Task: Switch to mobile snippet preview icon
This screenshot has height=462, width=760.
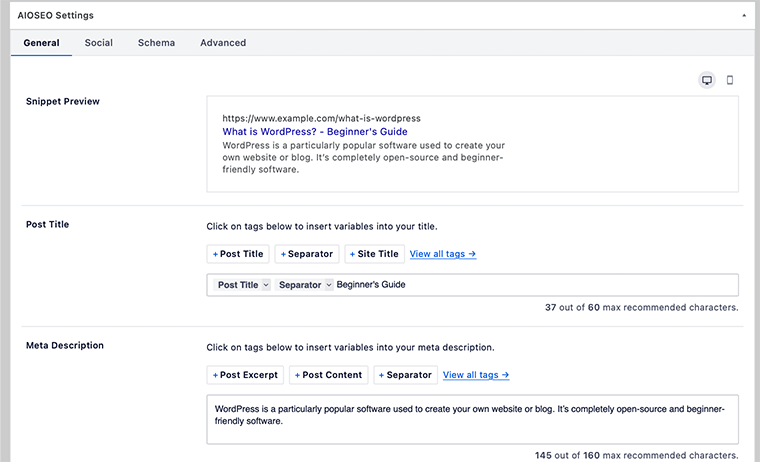Action: point(730,80)
